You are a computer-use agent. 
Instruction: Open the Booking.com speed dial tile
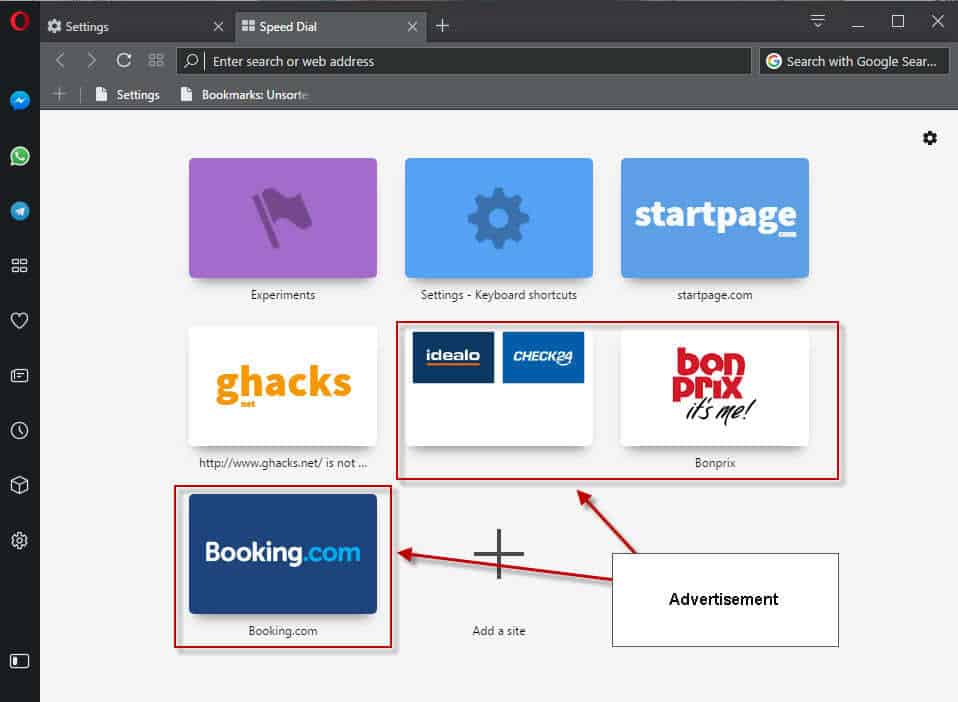(283, 554)
